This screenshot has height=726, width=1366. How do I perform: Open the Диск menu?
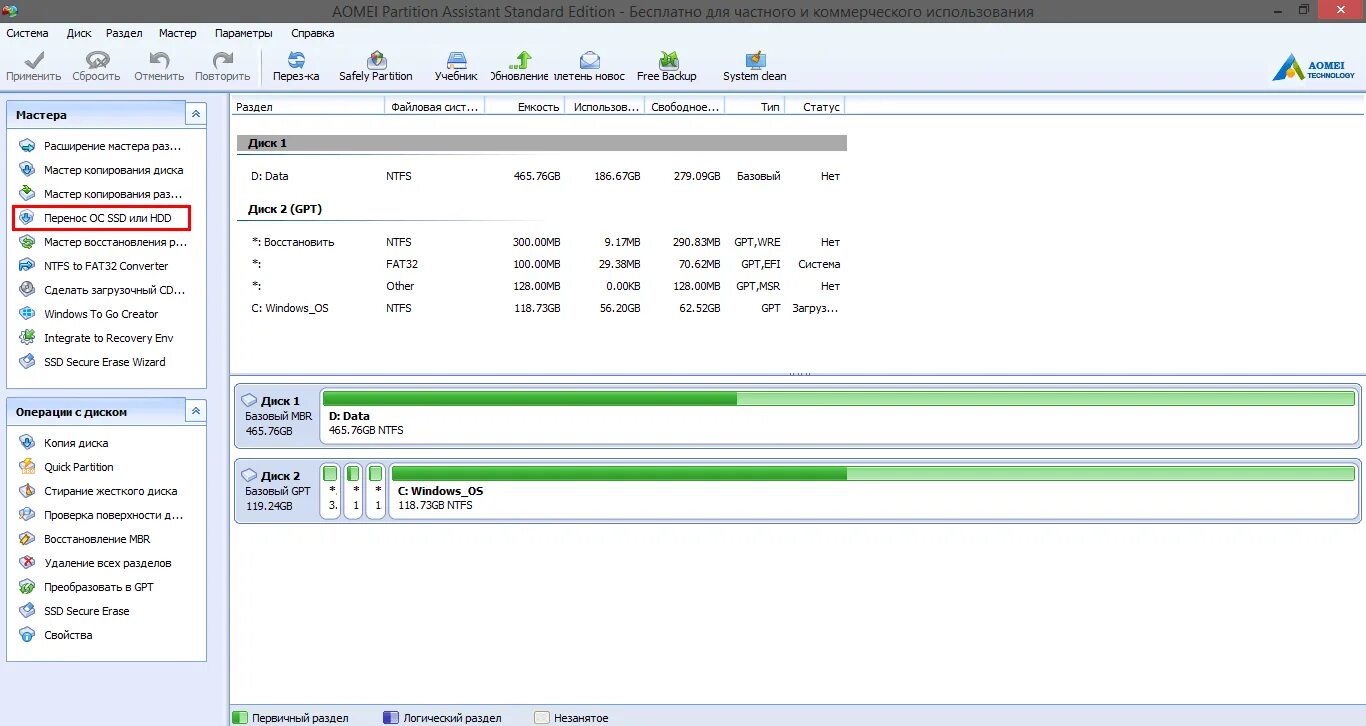coord(79,33)
